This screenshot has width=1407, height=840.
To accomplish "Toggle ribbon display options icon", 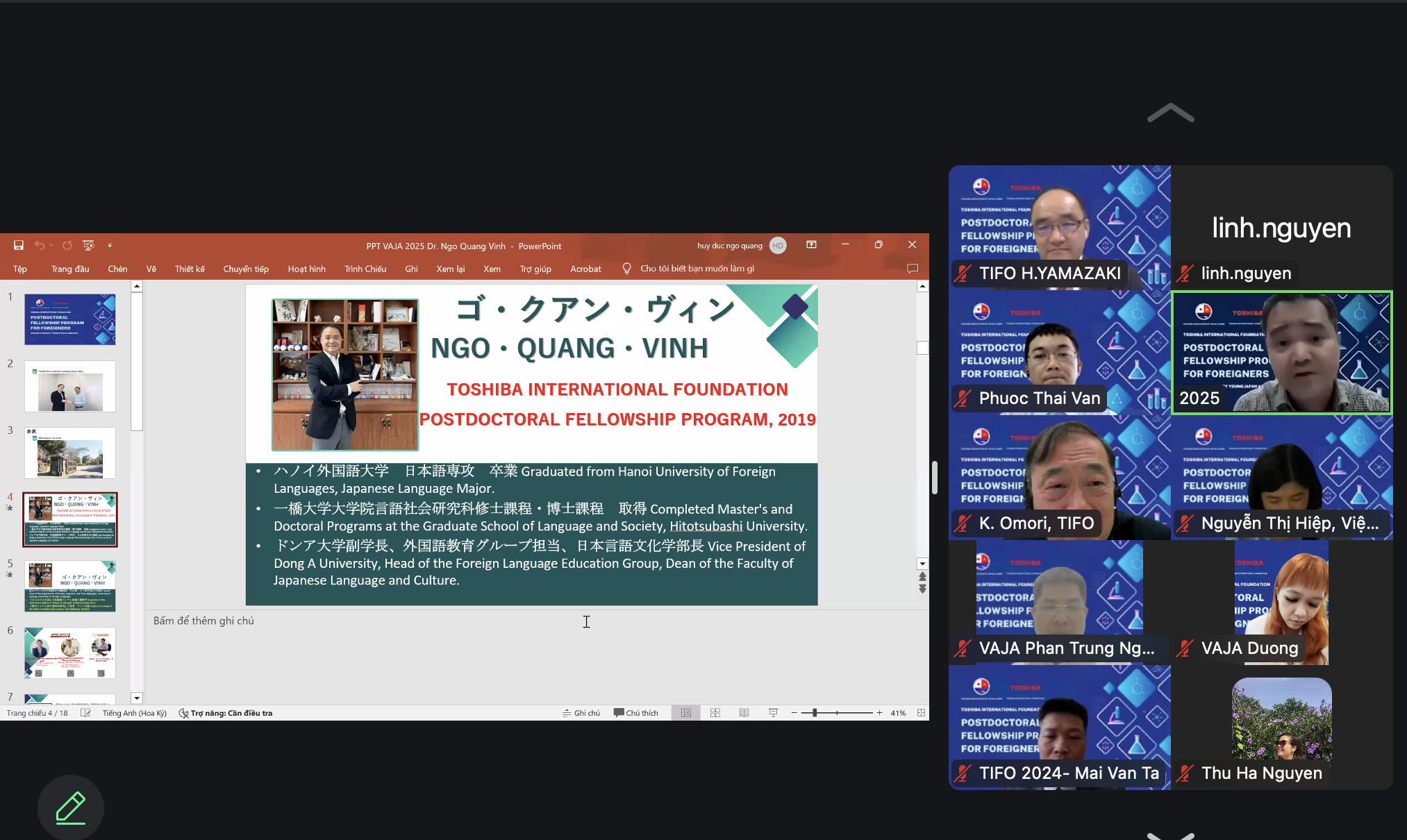I will pyautogui.click(x=811, y=244).
